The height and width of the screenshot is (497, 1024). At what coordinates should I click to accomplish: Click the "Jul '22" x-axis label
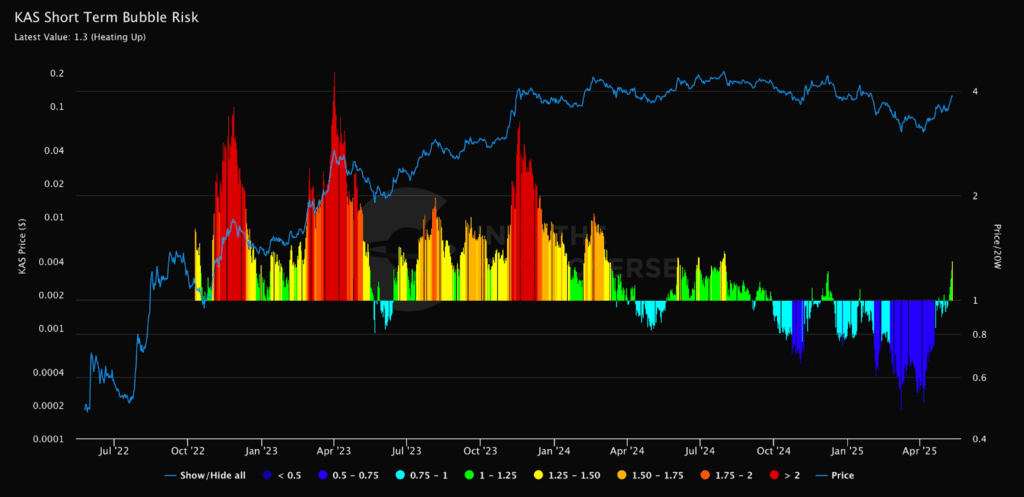tap(115, 450)
